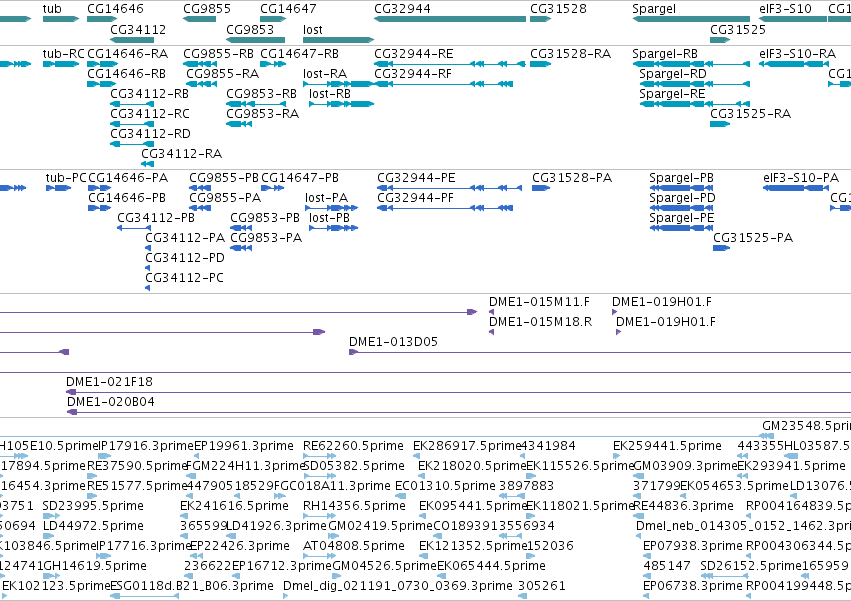Click transcript CG32944-RE
Image resolution: width=851 pixels, height=601 pixels.
coord(450,64)
